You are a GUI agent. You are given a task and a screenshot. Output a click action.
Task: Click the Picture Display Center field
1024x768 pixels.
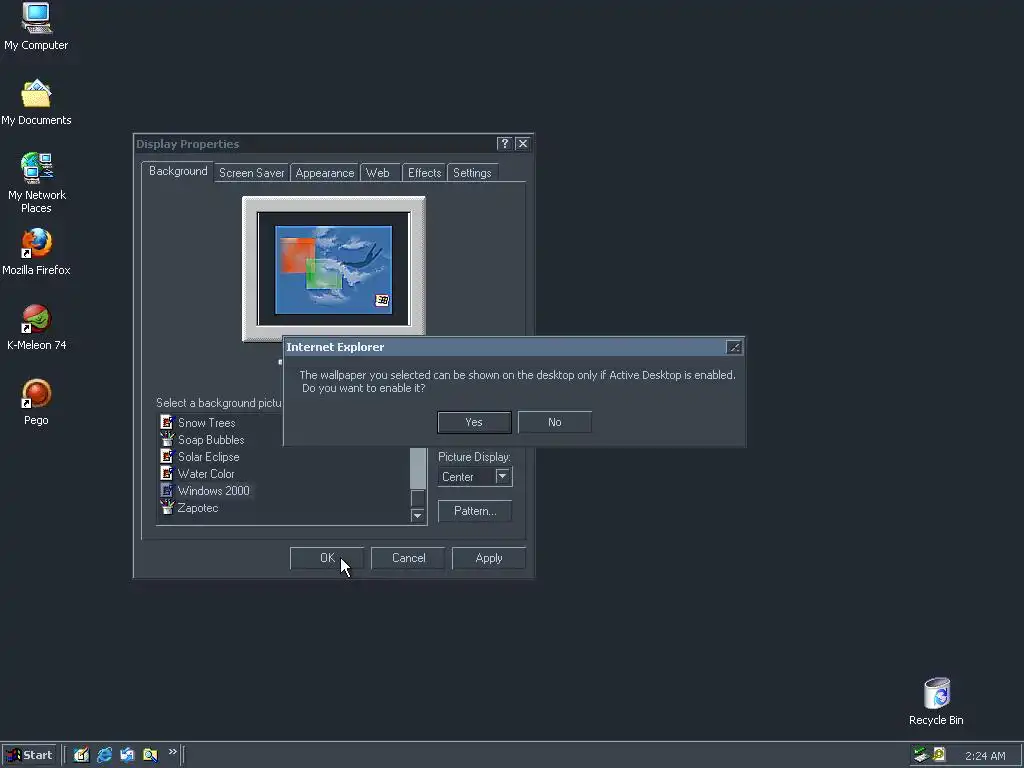click(x=466, y=477)
